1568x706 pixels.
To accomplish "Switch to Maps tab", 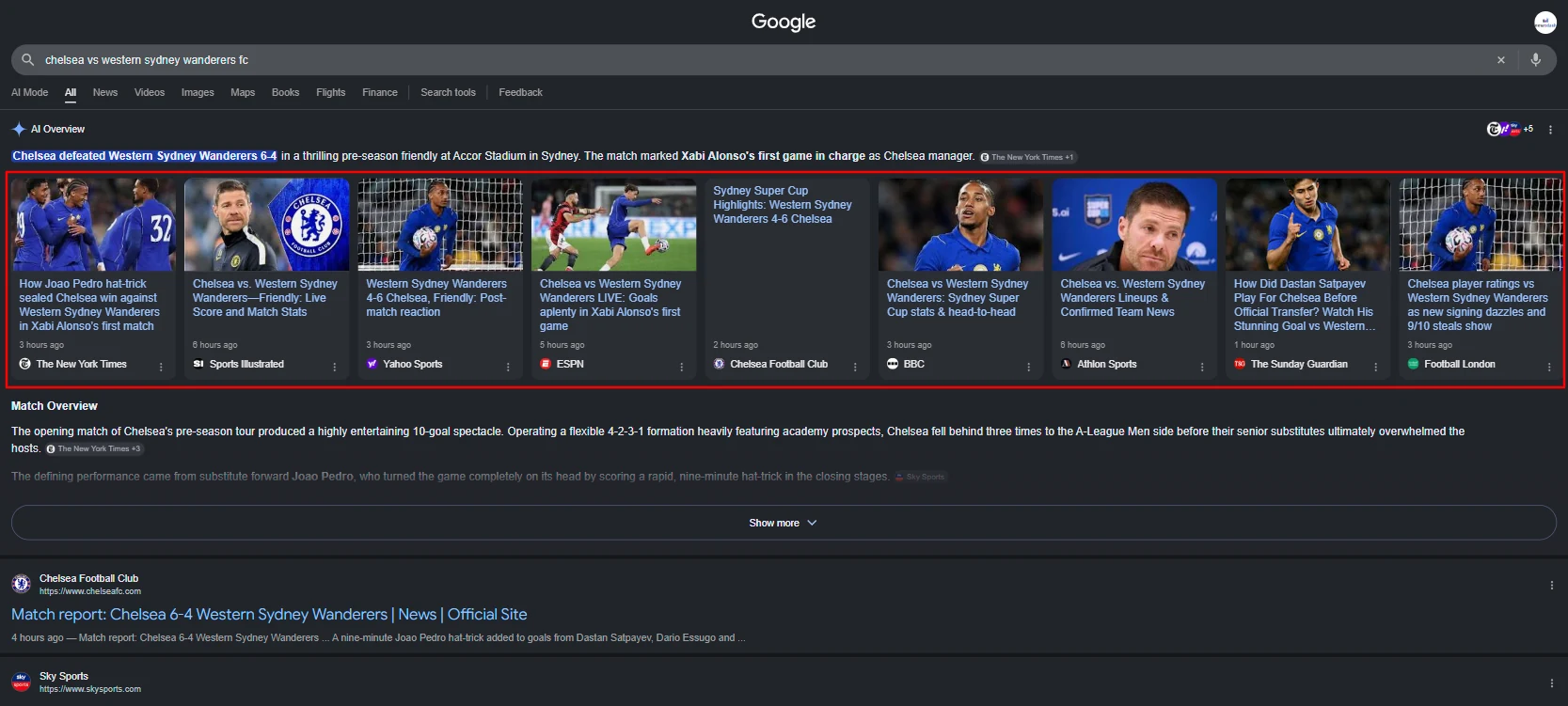I will (x=243, y=92).
